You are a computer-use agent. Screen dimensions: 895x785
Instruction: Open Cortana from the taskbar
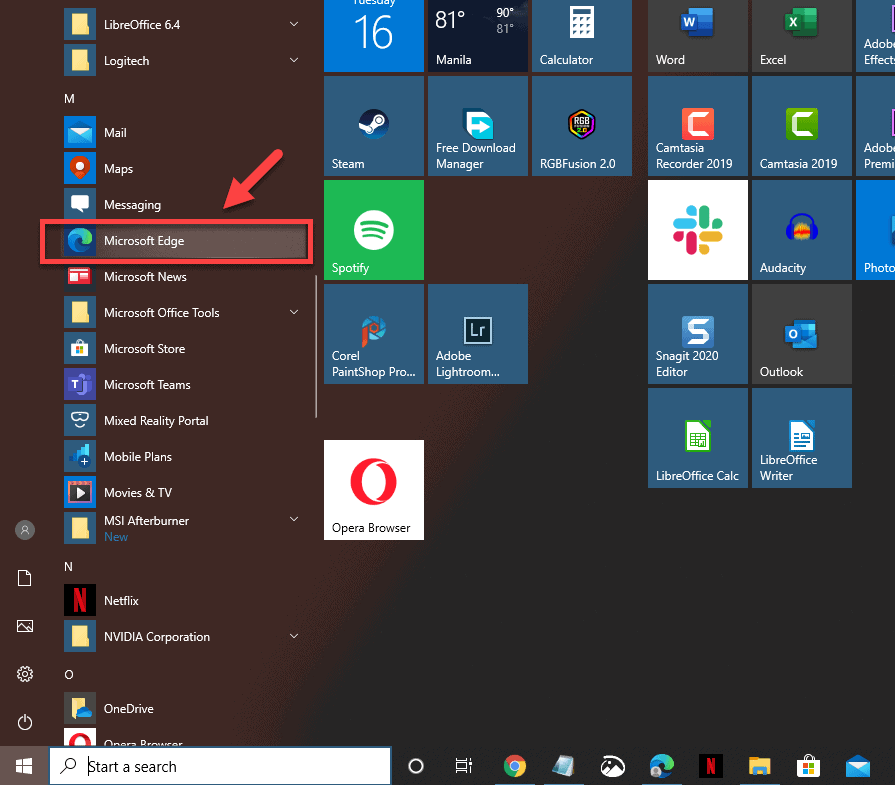416,766
